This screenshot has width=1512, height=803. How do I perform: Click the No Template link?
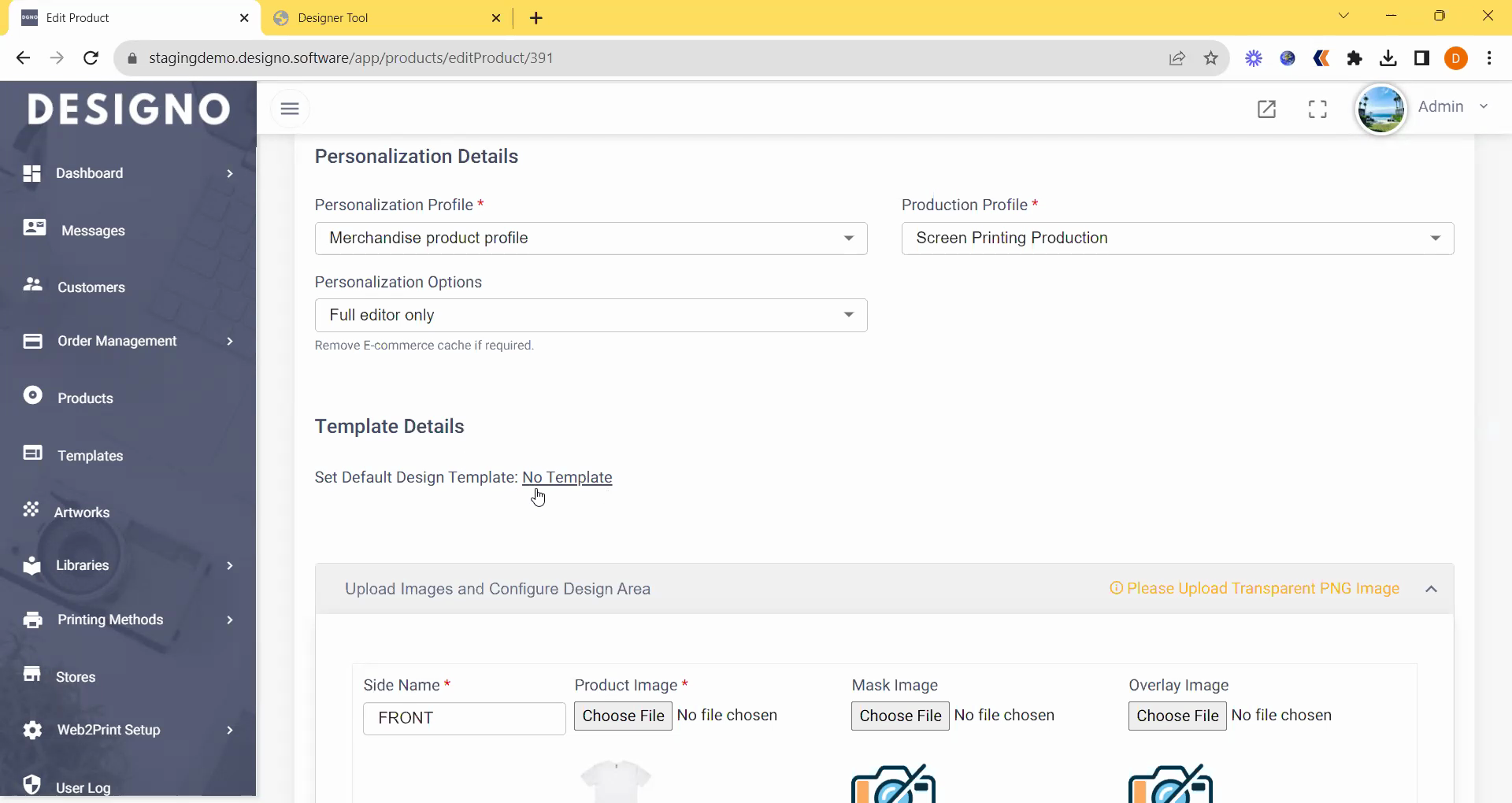pos(567,478)
